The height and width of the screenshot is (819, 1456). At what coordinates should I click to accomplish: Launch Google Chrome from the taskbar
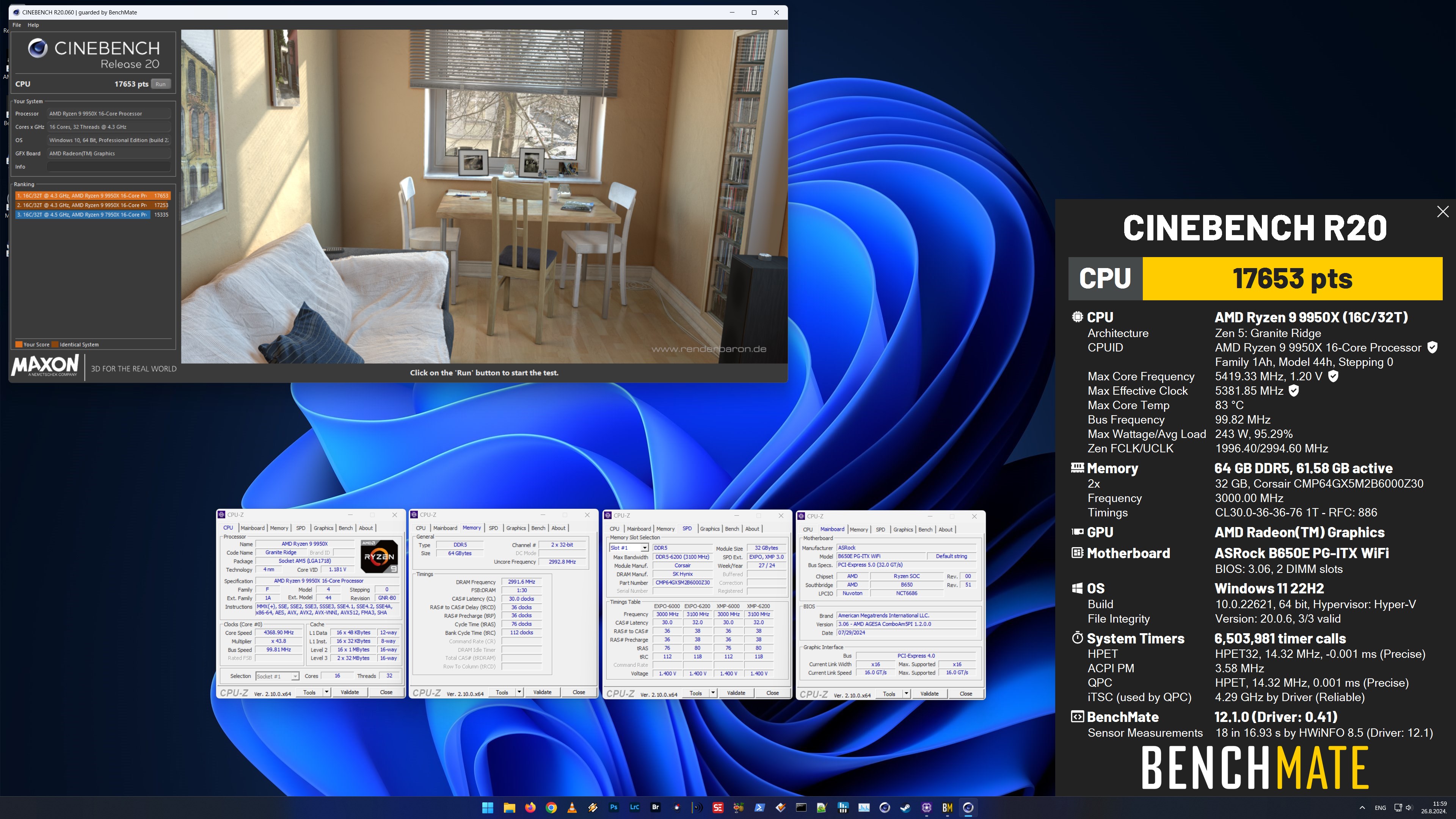(x=551, y=807)
